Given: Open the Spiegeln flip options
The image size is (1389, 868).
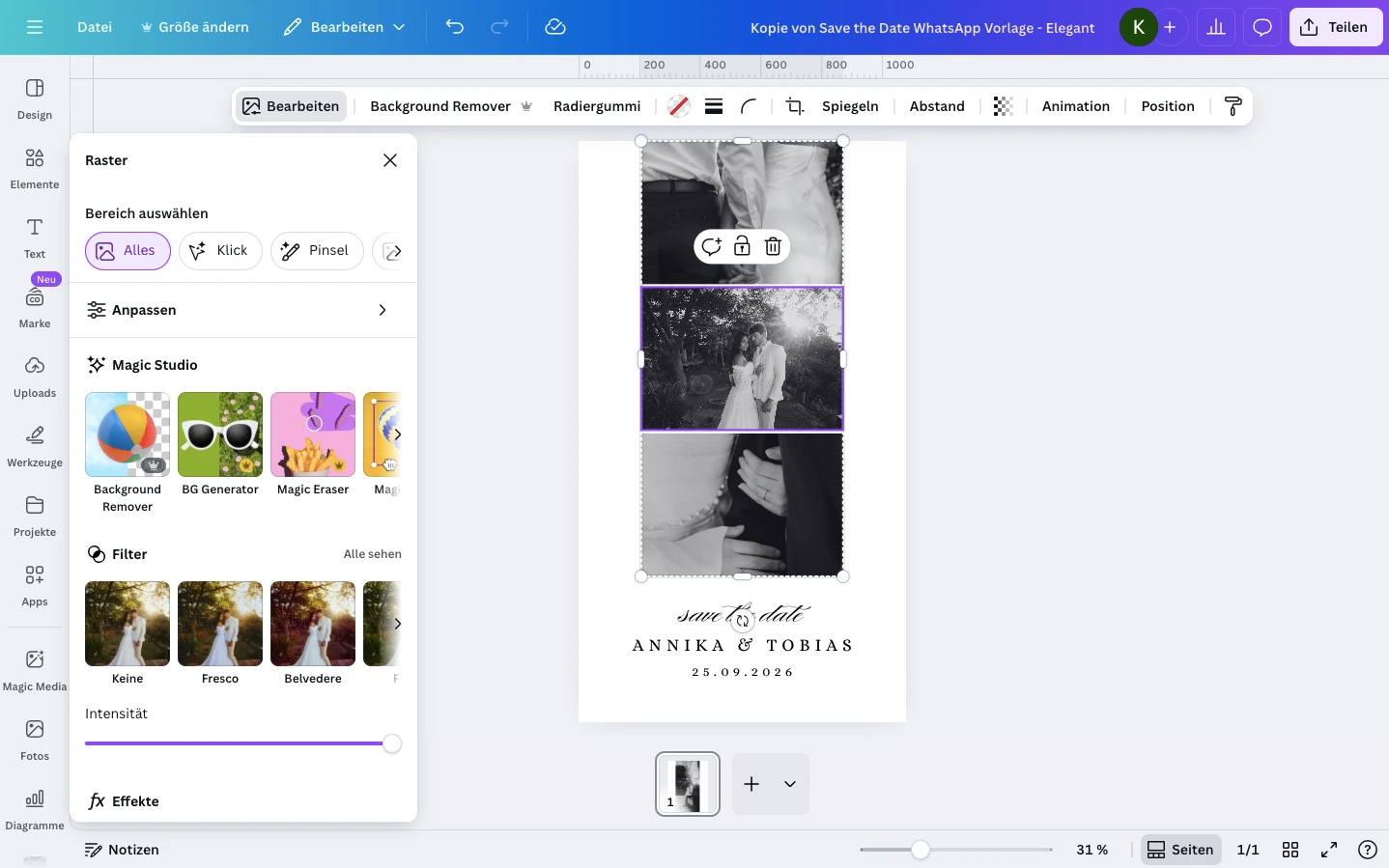Looking at the screenshot, I should 850,106.
